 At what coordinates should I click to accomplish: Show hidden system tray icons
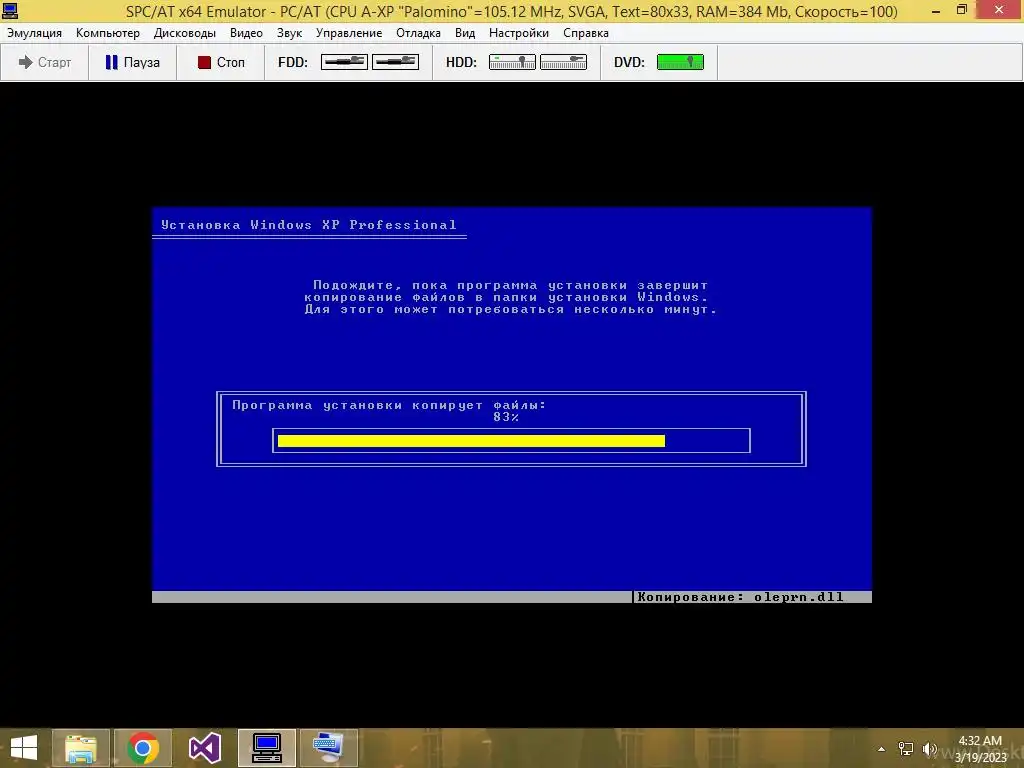tap(882, 749)
